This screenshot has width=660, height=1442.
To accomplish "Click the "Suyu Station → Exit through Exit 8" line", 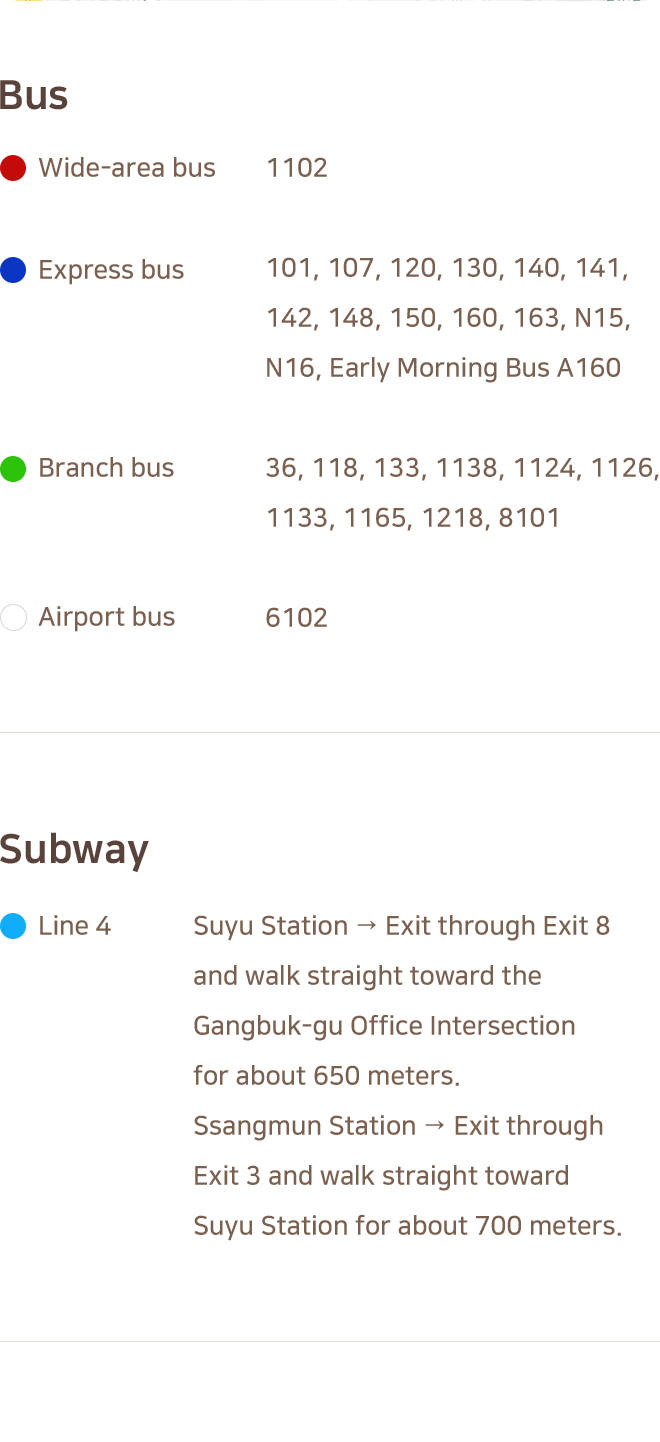I will coord(401,926).
